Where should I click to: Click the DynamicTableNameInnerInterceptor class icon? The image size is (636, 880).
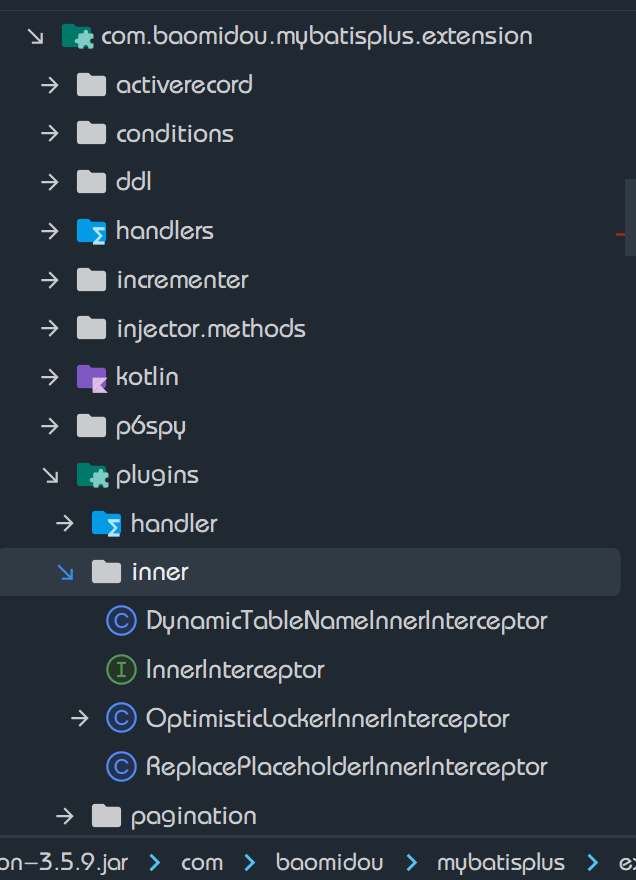point(121,621)
